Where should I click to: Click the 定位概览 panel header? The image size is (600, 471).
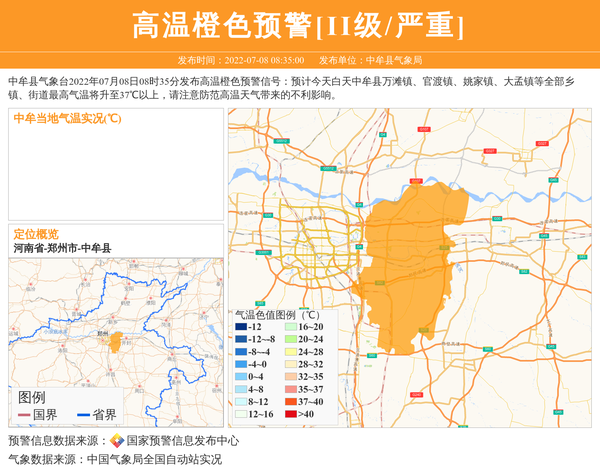pyautogui.click(x=36, y=233)
